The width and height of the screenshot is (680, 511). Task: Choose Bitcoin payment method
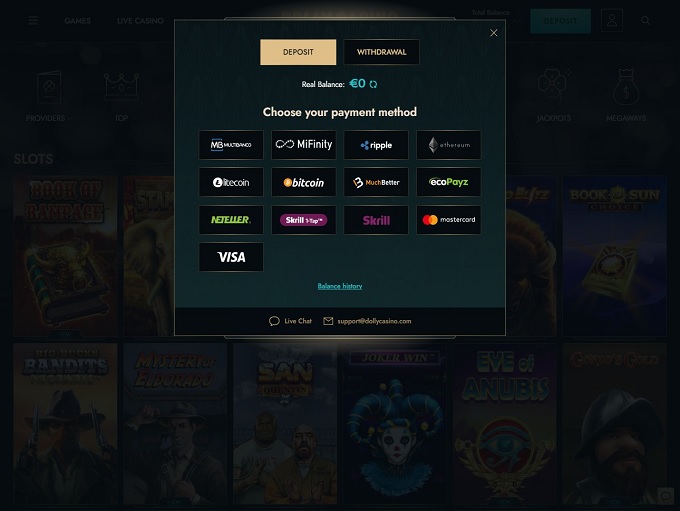point(304,182)
